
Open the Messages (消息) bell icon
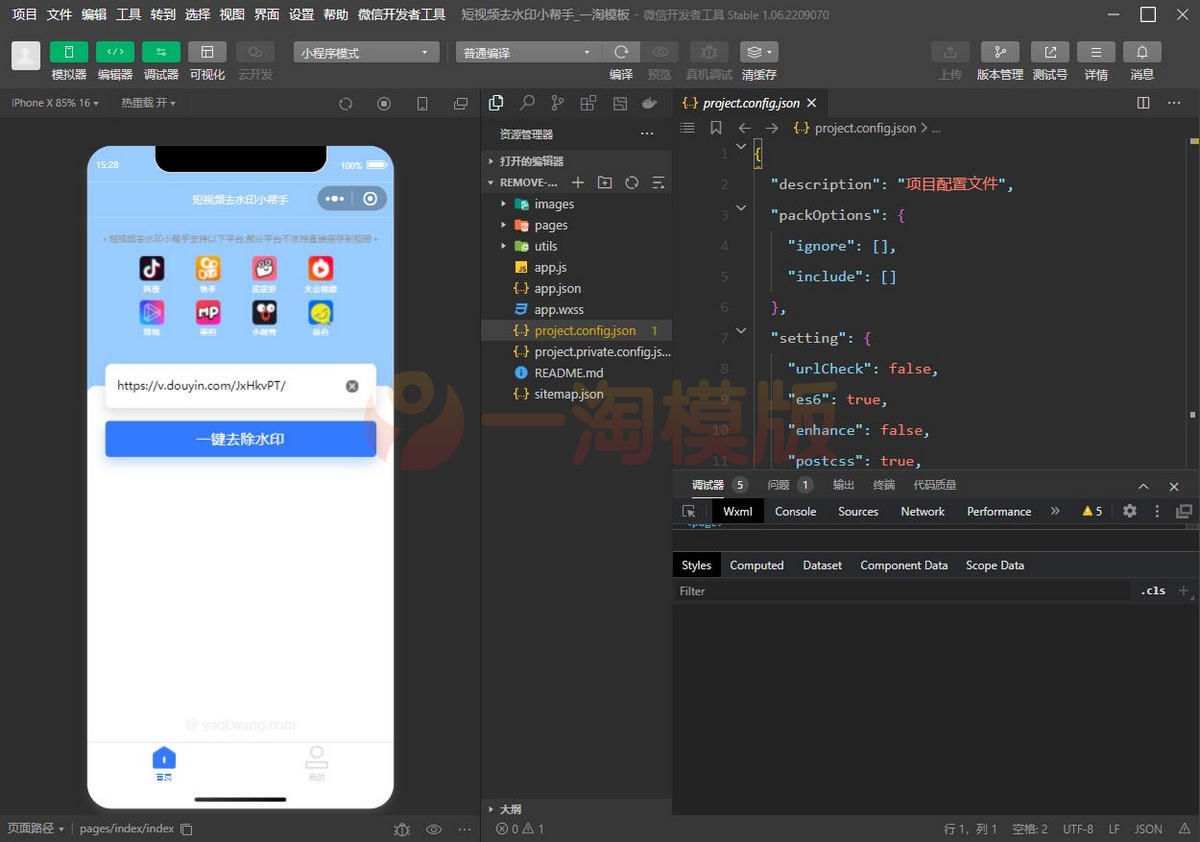point(1142,52)
